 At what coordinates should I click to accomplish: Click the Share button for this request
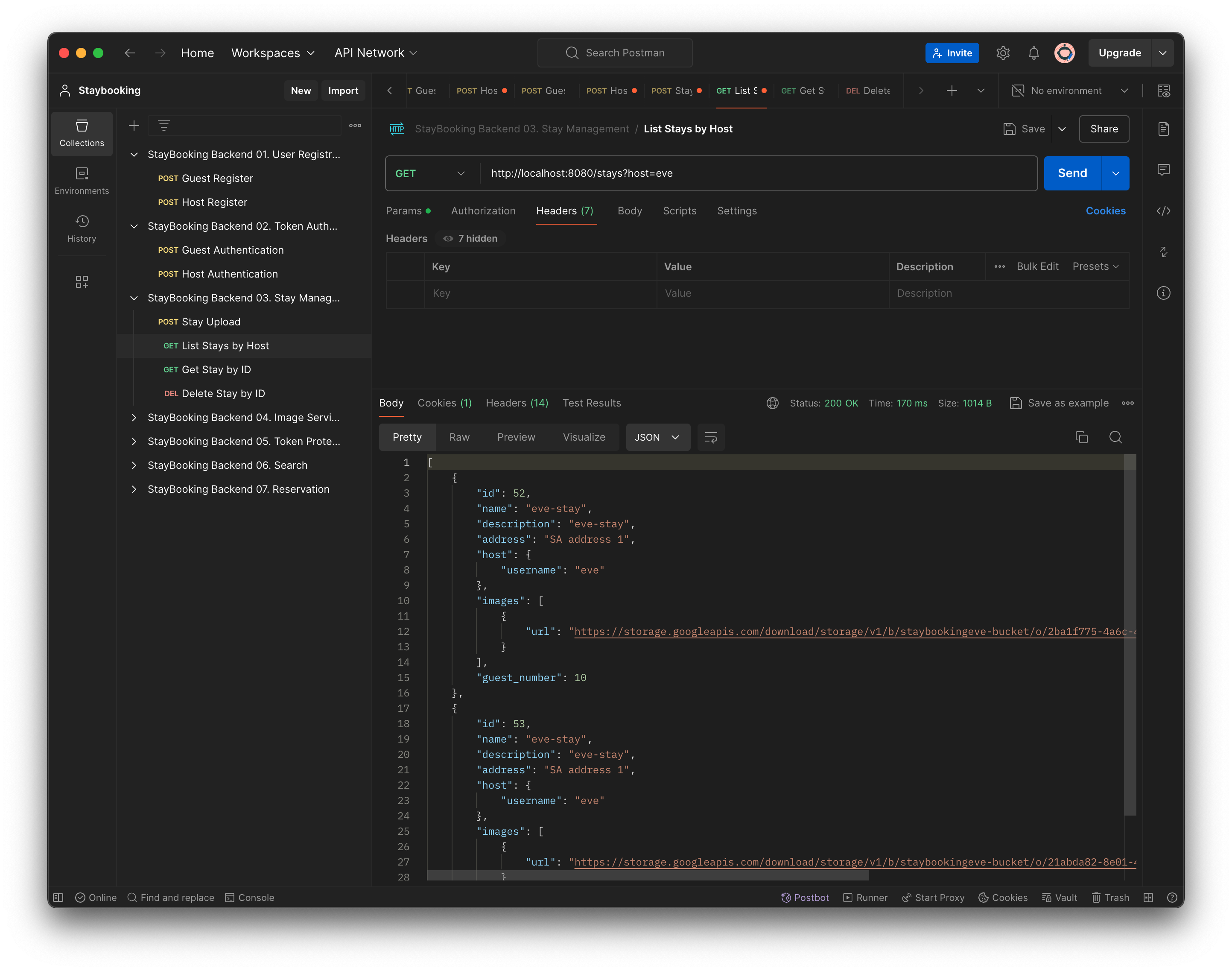1104,128
